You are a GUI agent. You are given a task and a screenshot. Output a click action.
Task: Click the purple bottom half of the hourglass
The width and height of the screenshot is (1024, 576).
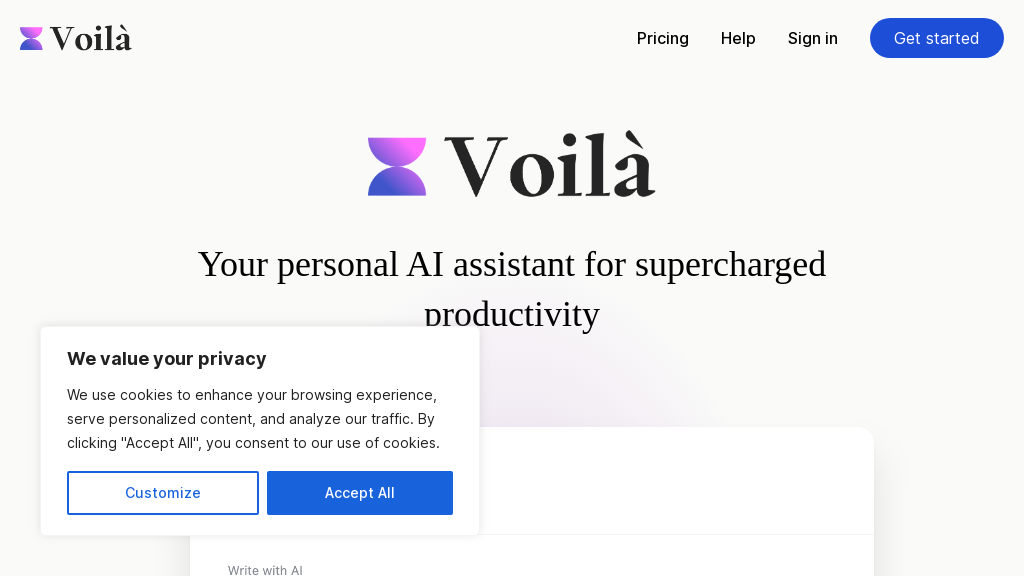[x=398, y=180]
